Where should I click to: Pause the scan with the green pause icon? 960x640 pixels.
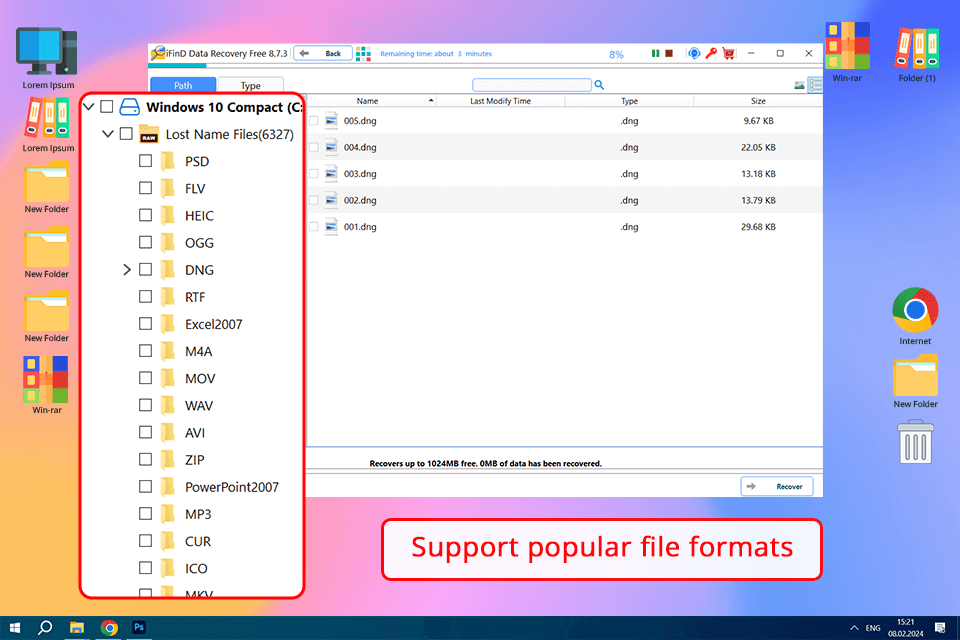point(655,53)
